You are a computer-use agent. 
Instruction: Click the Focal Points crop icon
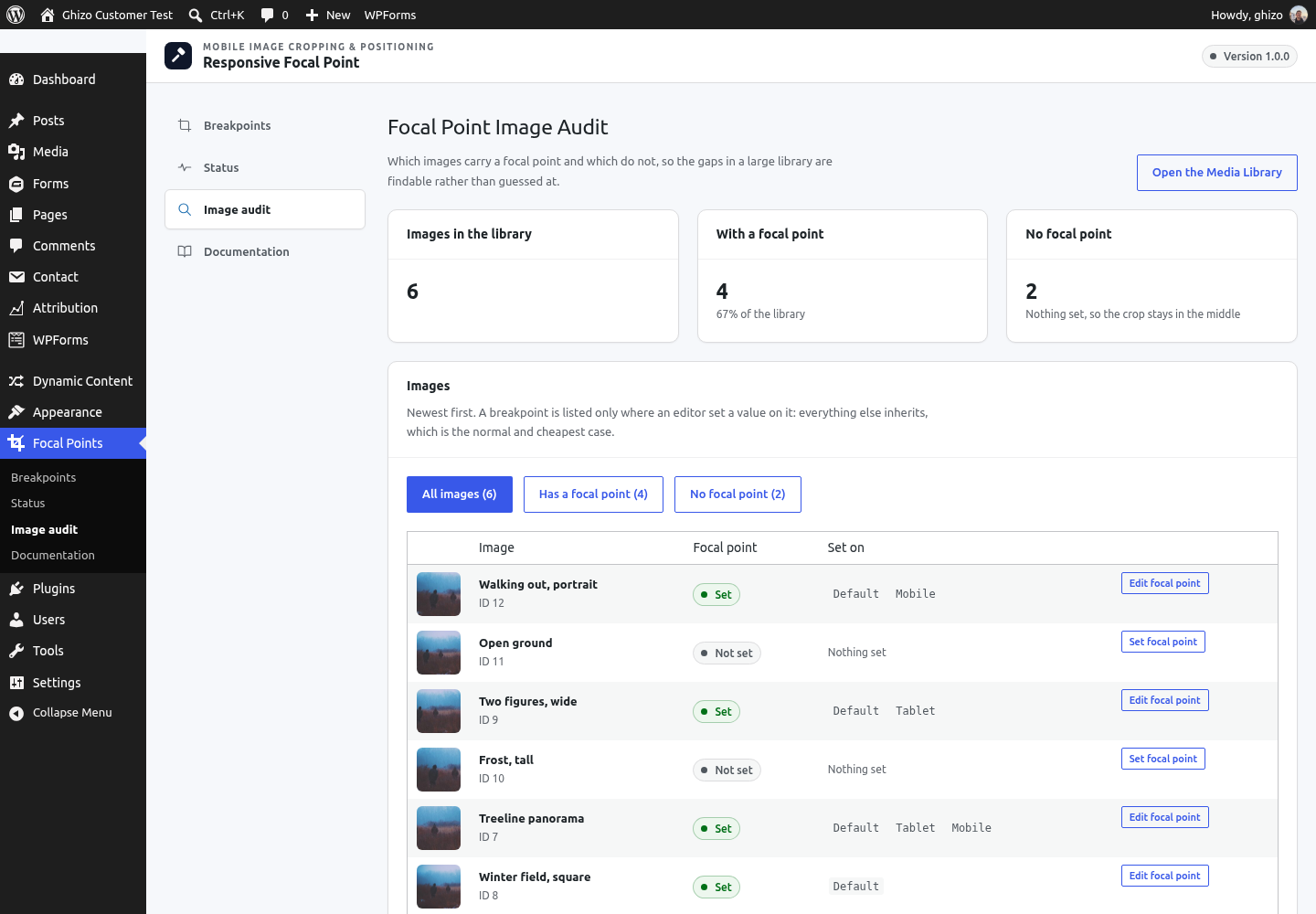point(16,443)
